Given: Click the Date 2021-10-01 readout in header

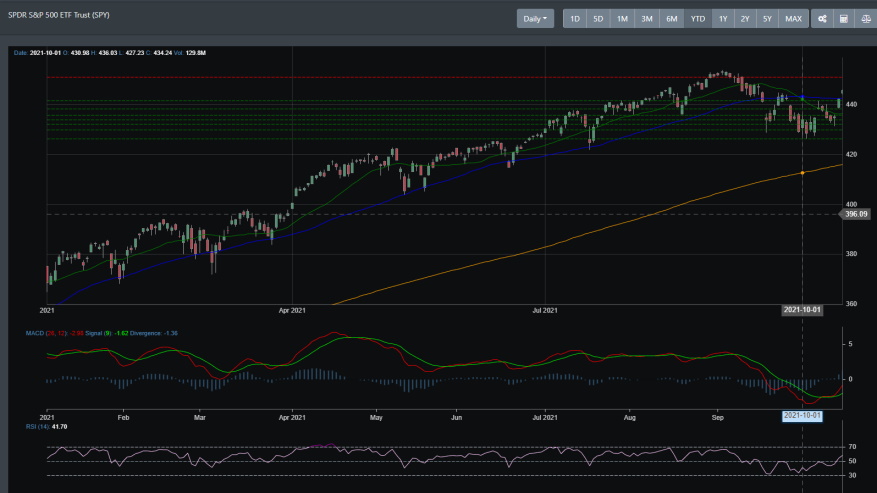Looking at the screenshot, I should (37, 53).
